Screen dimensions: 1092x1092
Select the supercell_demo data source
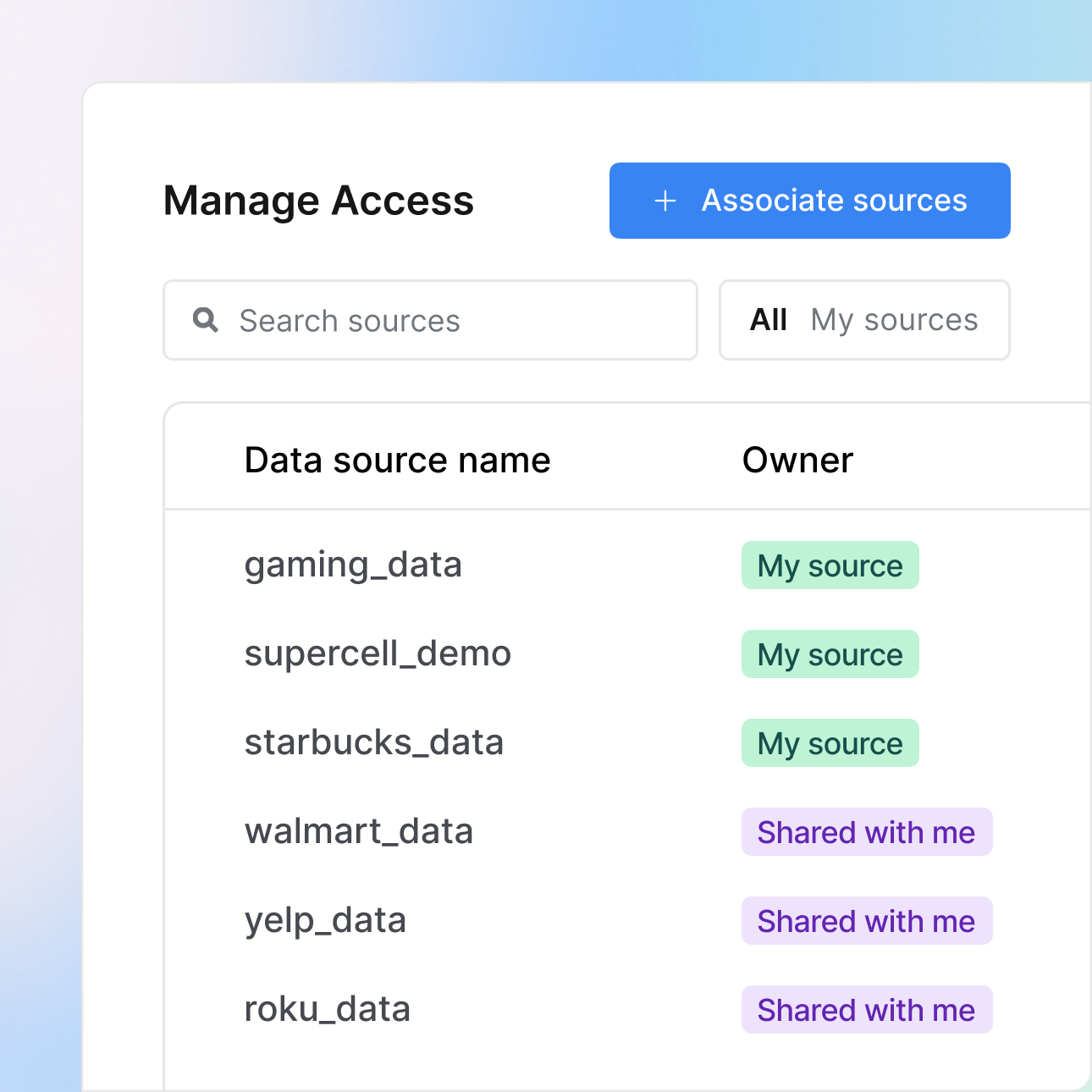point(378,654)
